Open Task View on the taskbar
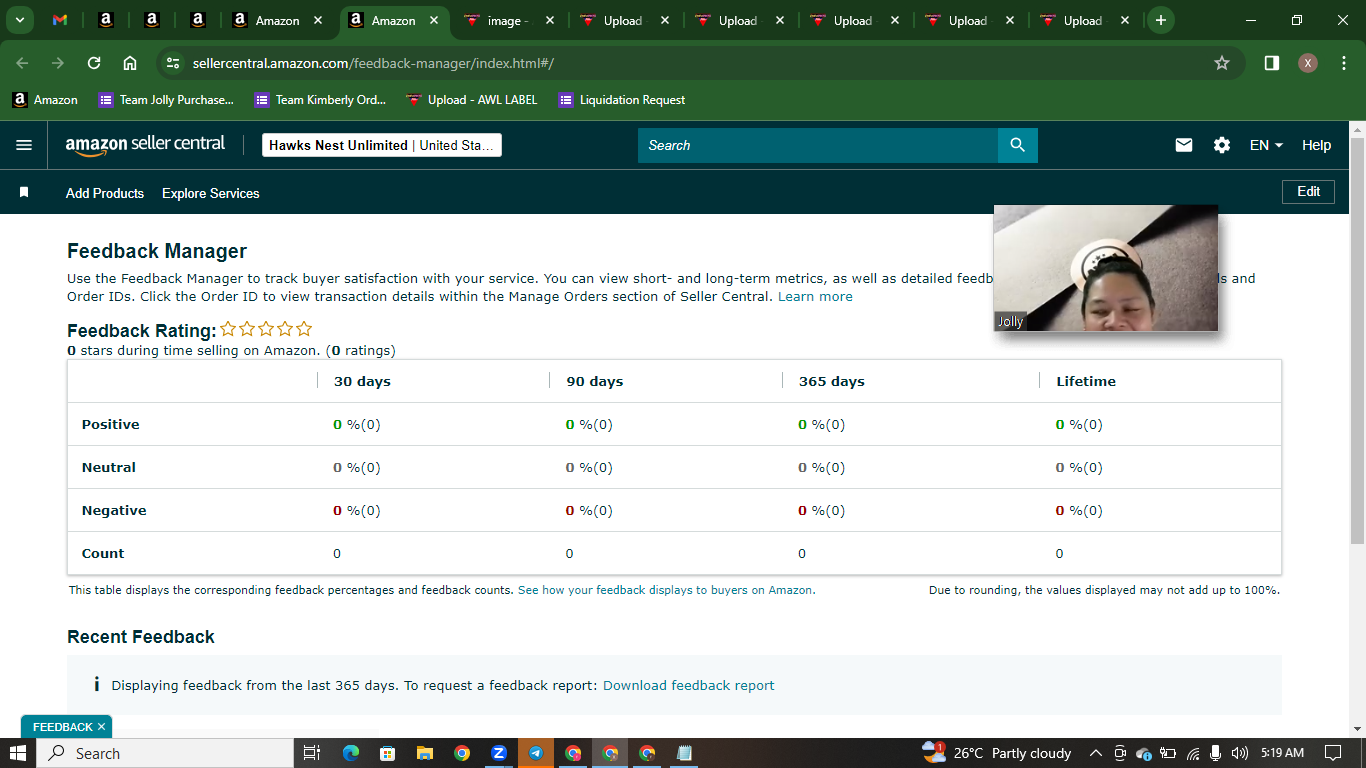 (x=311, y=753)
